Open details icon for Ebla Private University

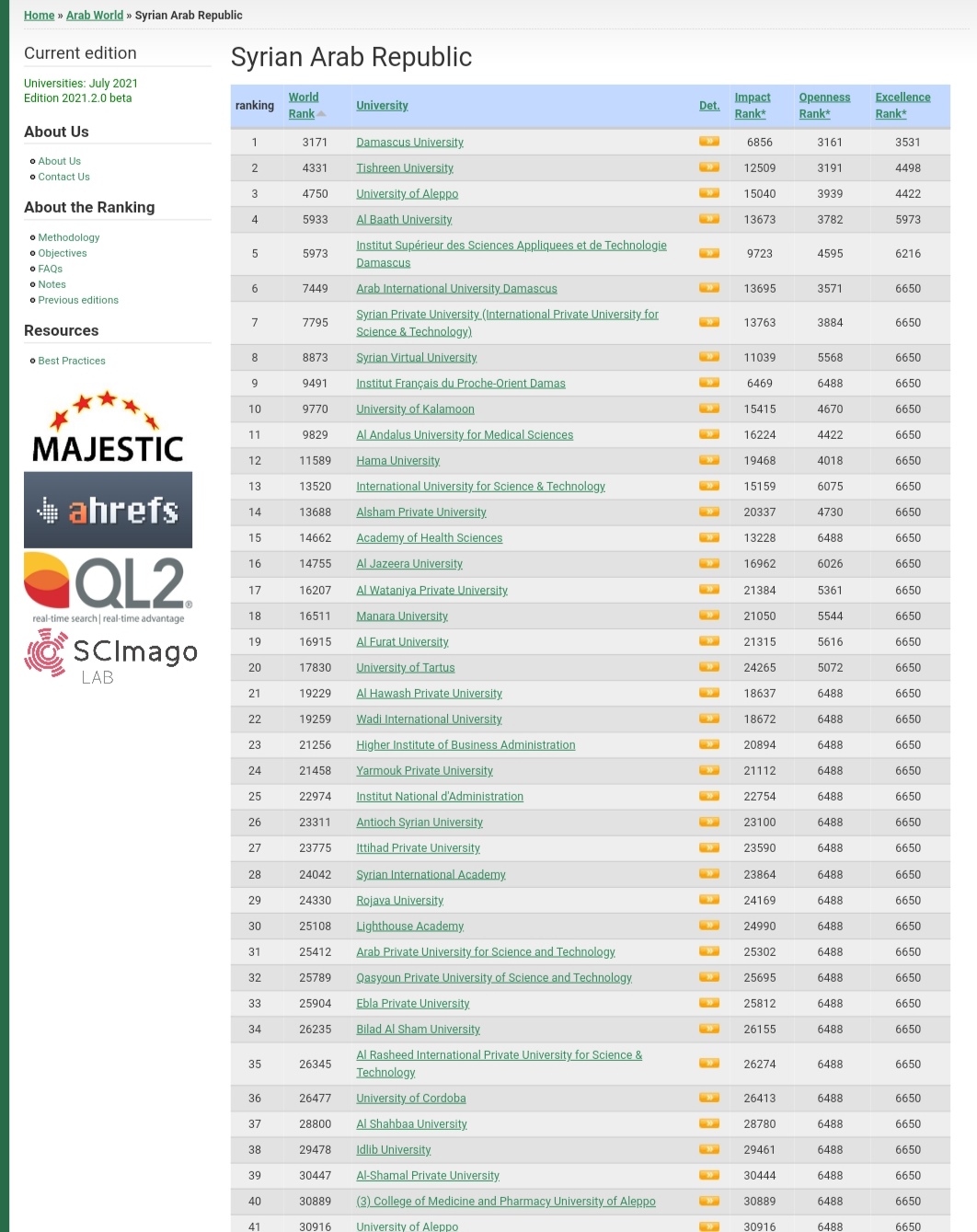coord(709,1003)
